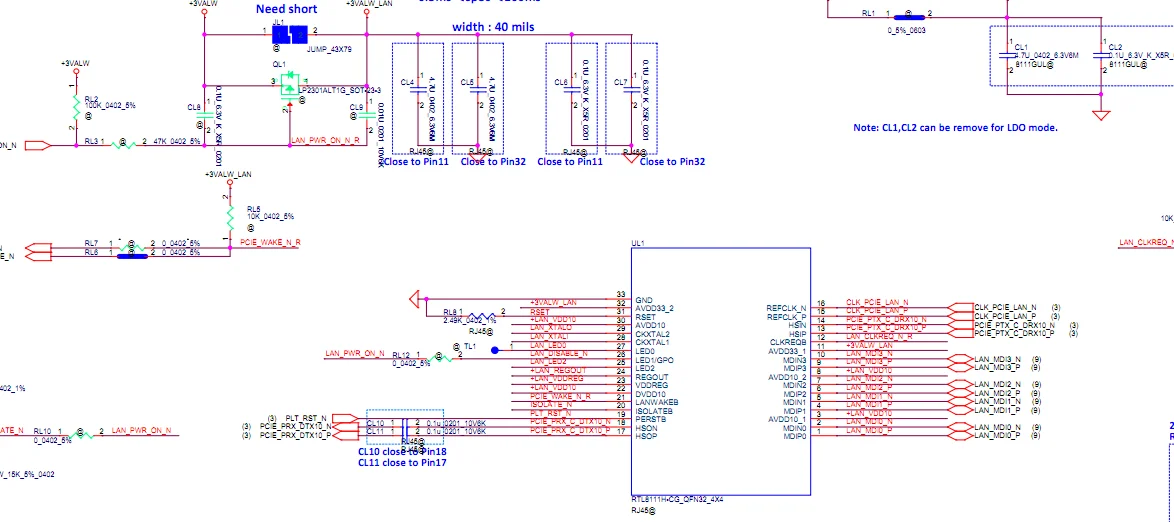Select the LAN_PWR_ON_N_R net label

pos(325,140)
